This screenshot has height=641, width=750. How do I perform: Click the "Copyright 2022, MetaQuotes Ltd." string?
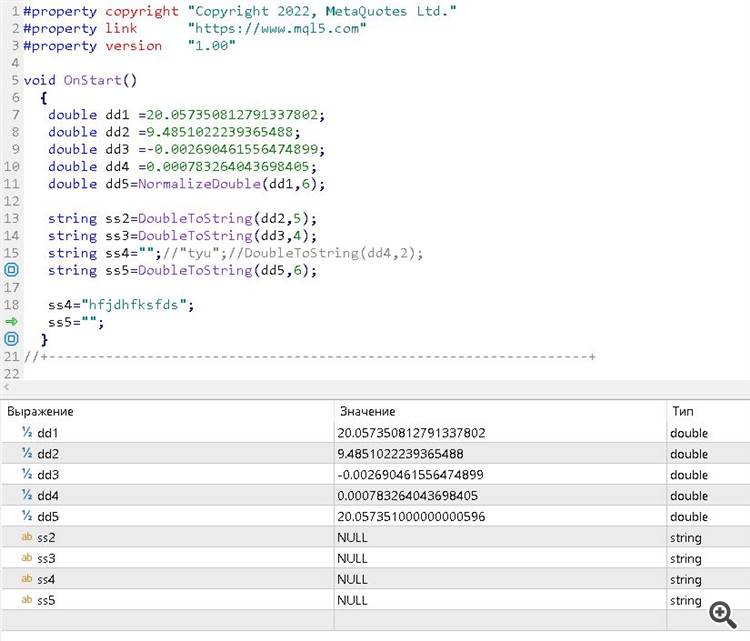(322, 11)
